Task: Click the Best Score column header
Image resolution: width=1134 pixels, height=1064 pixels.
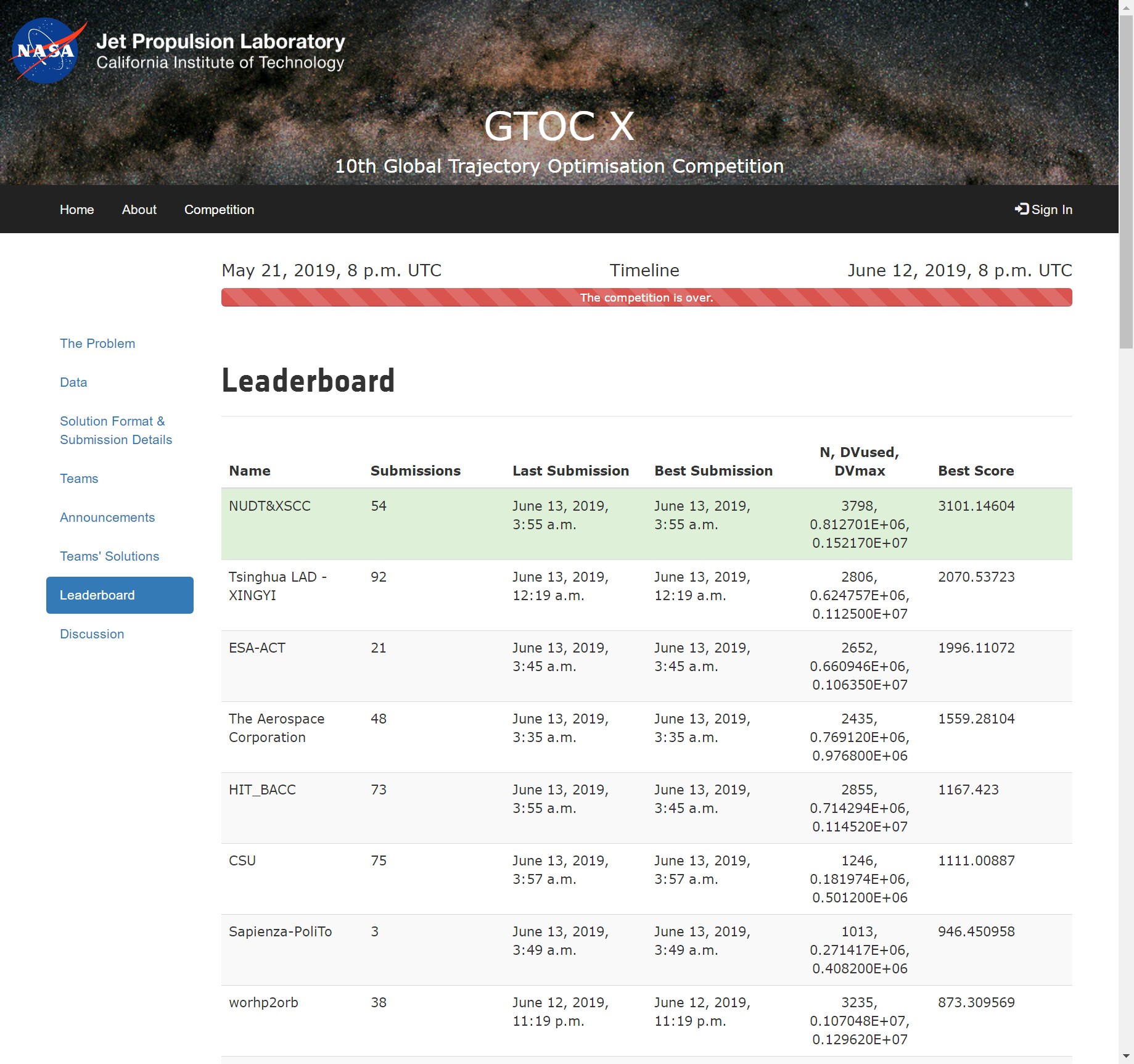Action: point(976,471)
